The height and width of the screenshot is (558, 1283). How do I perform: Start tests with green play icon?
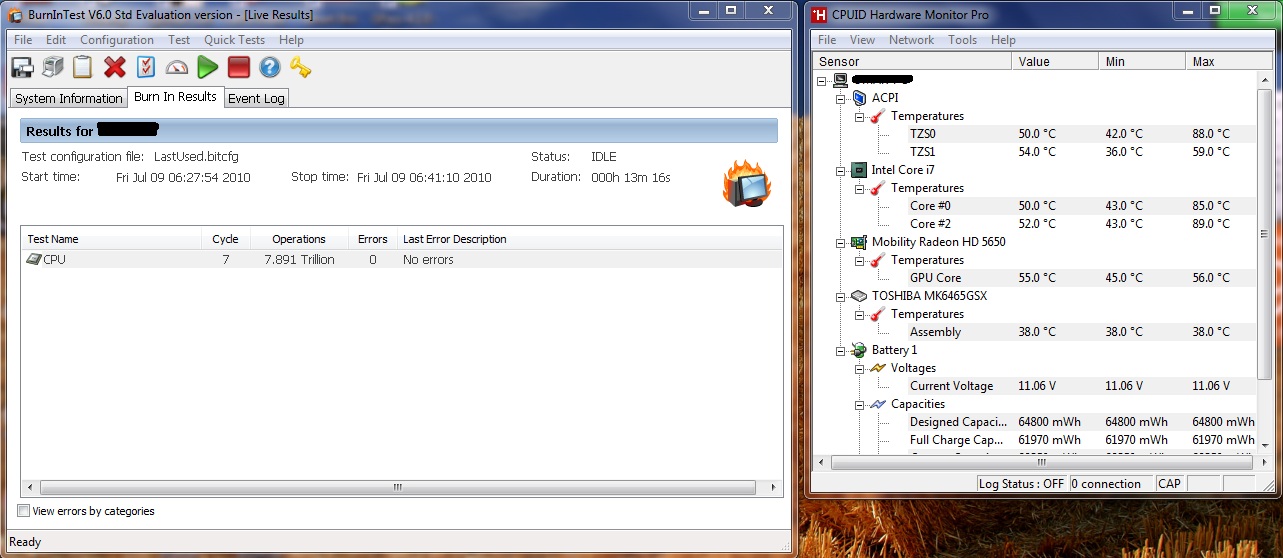point(207,67)
